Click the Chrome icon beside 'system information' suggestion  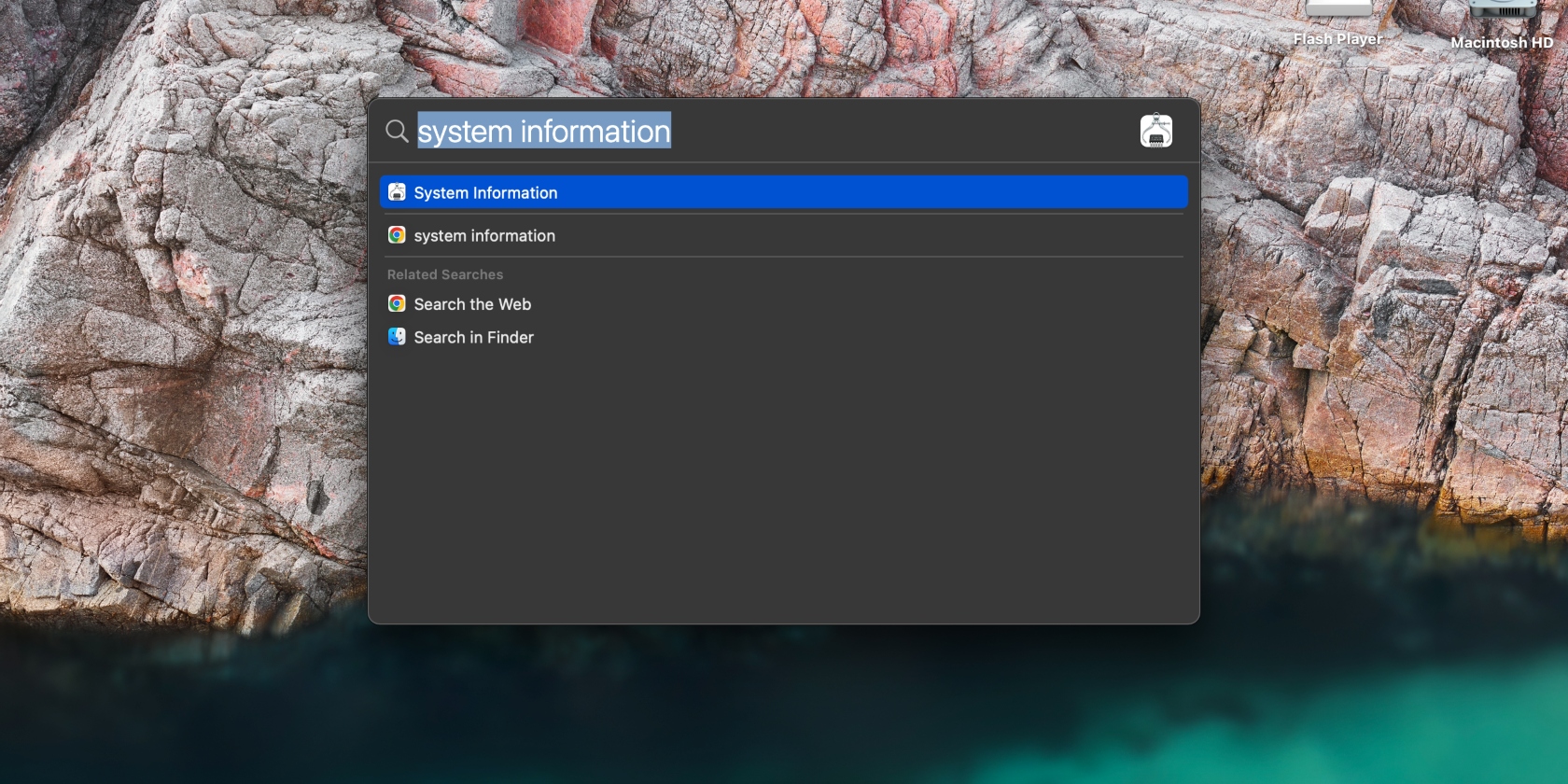pyautogui.click(x=397, y=235)
